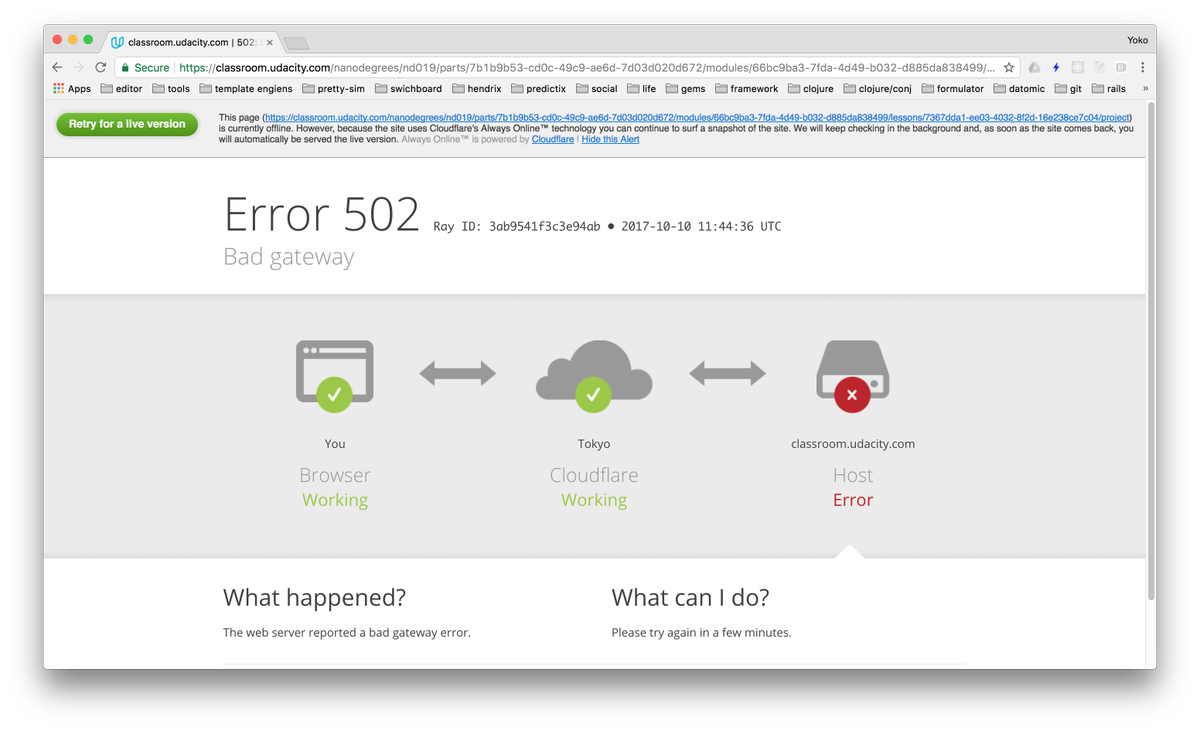
Task: Click the browser window icon with checkmark
Action: (335, 375)
